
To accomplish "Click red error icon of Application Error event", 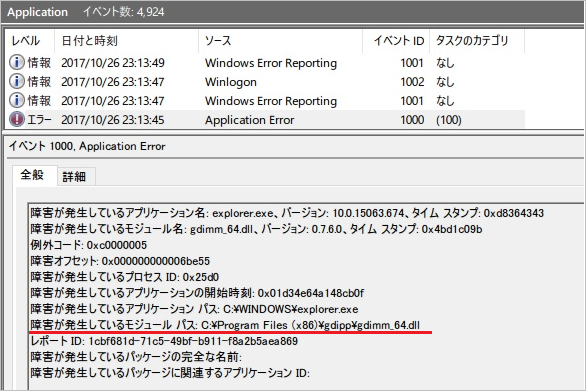I will [17, 120].
